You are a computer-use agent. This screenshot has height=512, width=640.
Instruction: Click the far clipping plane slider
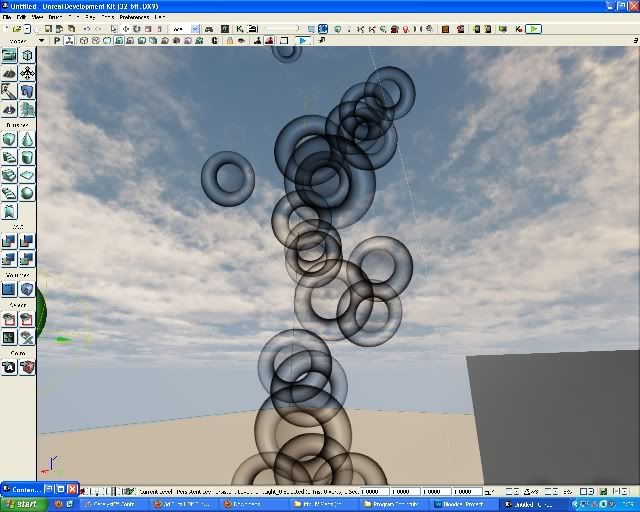click(282, 29)
